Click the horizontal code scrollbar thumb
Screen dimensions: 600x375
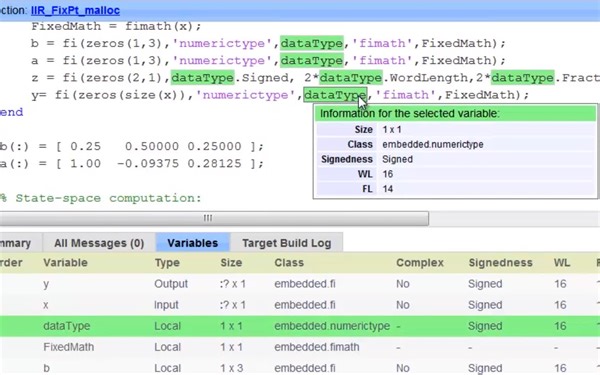(x=214, y=218)
